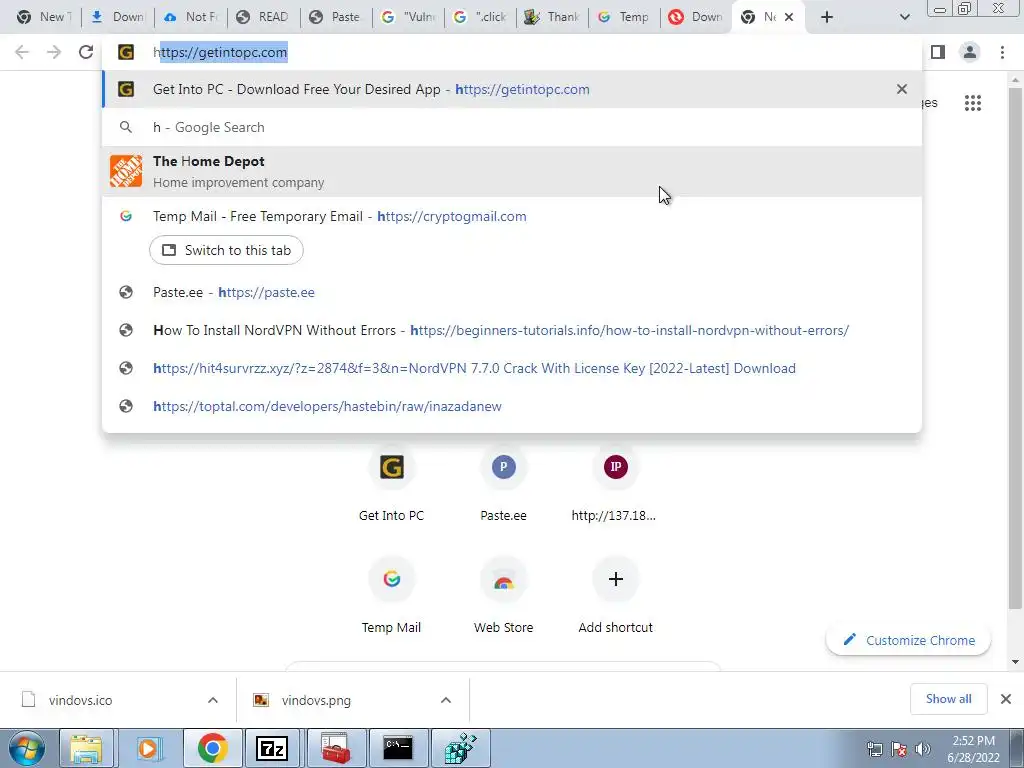Viewport: 1024px width, 768px height.
Task: Open Temp Mail shortcut tile
Action: tap(391, 597)
